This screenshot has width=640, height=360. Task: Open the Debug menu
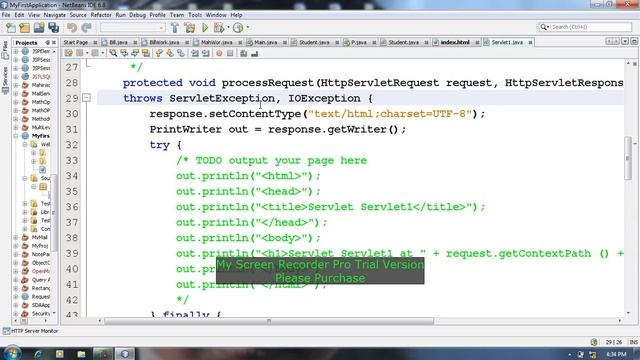138,15
